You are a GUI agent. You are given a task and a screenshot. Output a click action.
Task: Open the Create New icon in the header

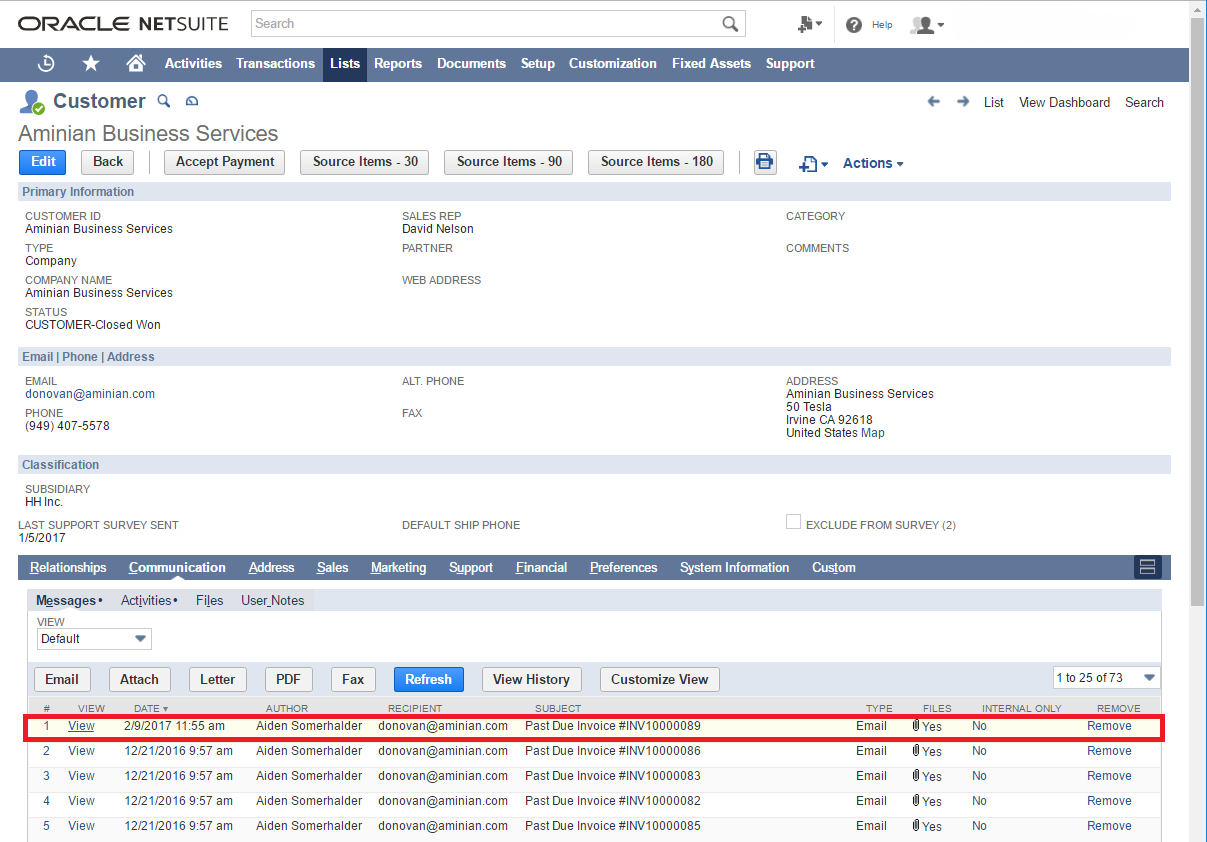(809, 24)
